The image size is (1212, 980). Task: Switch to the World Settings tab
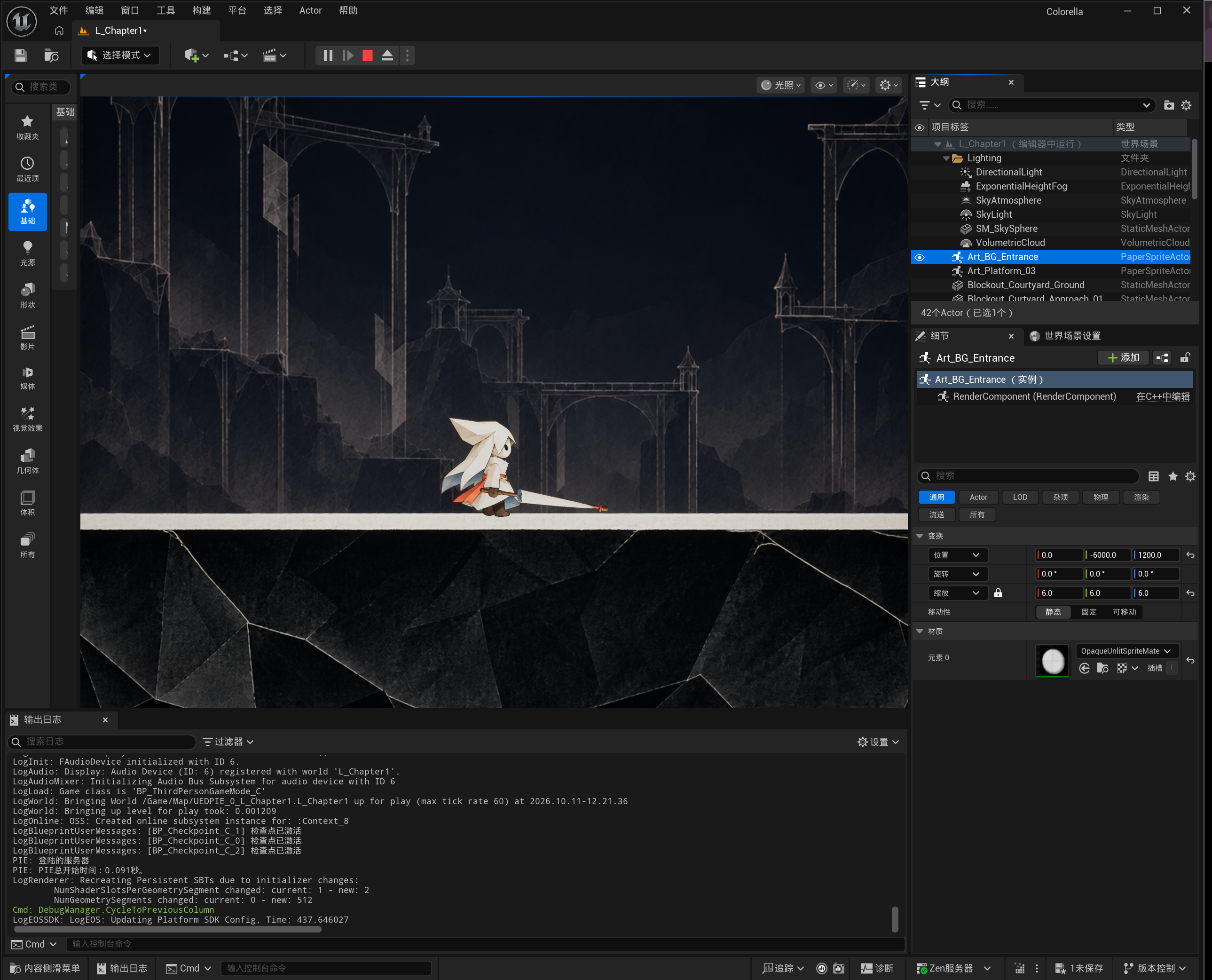(1065, 336)
